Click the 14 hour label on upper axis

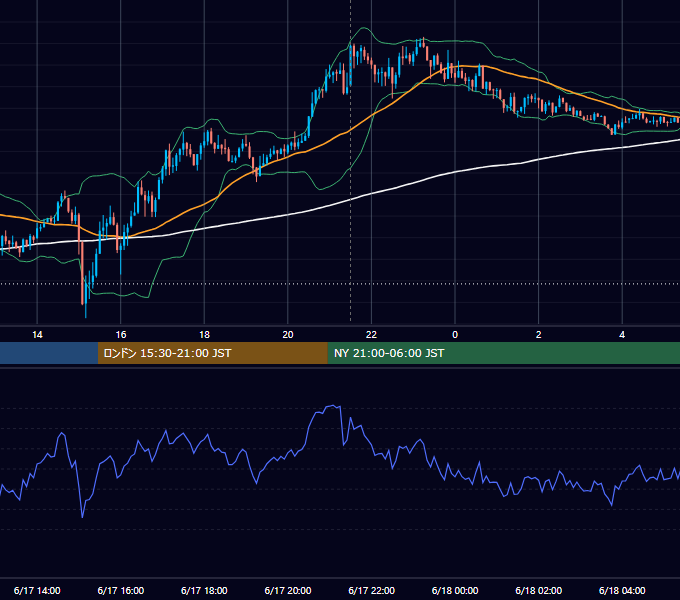(37, 335)
